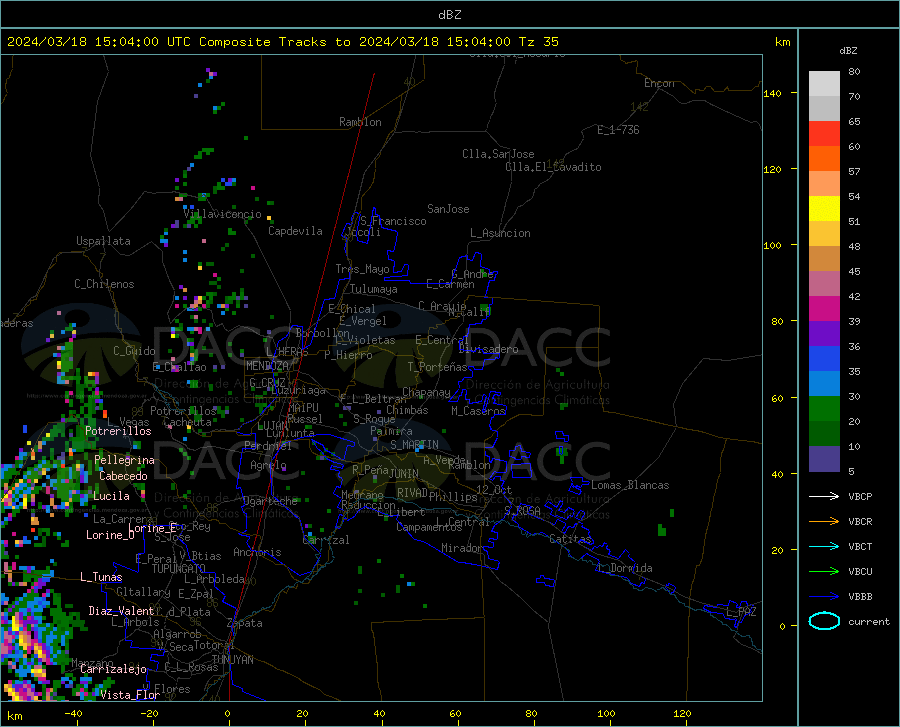The image size is (900, 727).
Task: Click the 'VBCP' legend label
Action: pyautogui.click(x=860, y=496)
